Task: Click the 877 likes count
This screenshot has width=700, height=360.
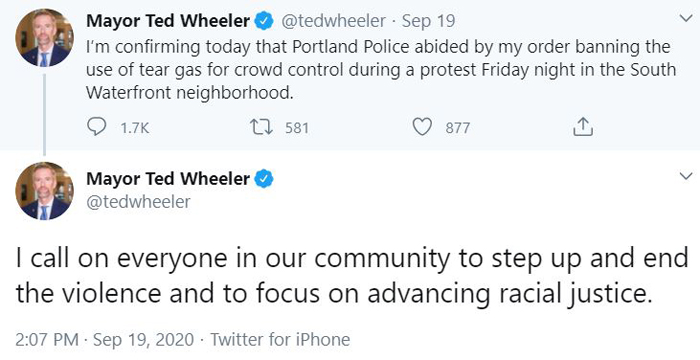Action: click(x=458, y=128)
